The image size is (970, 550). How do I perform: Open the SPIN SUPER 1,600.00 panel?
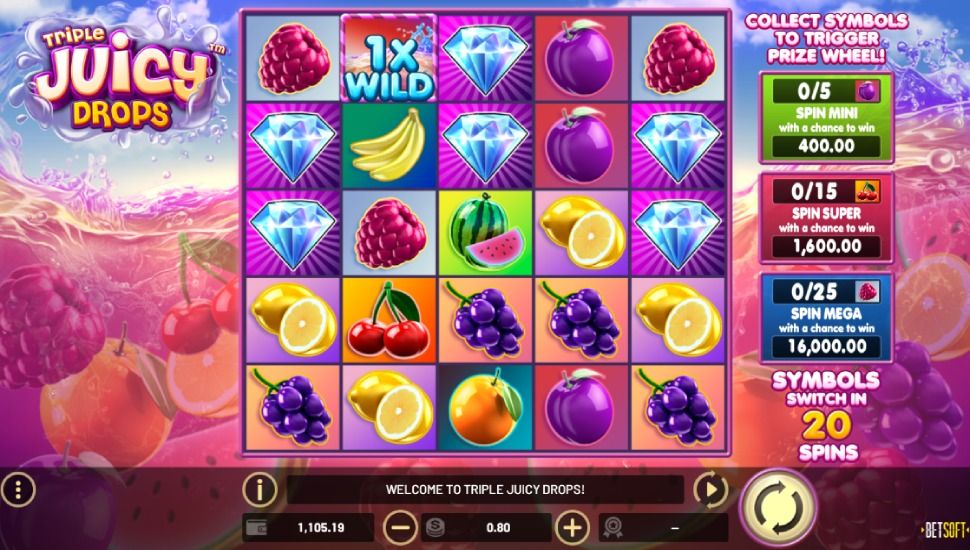coord(826,218)
